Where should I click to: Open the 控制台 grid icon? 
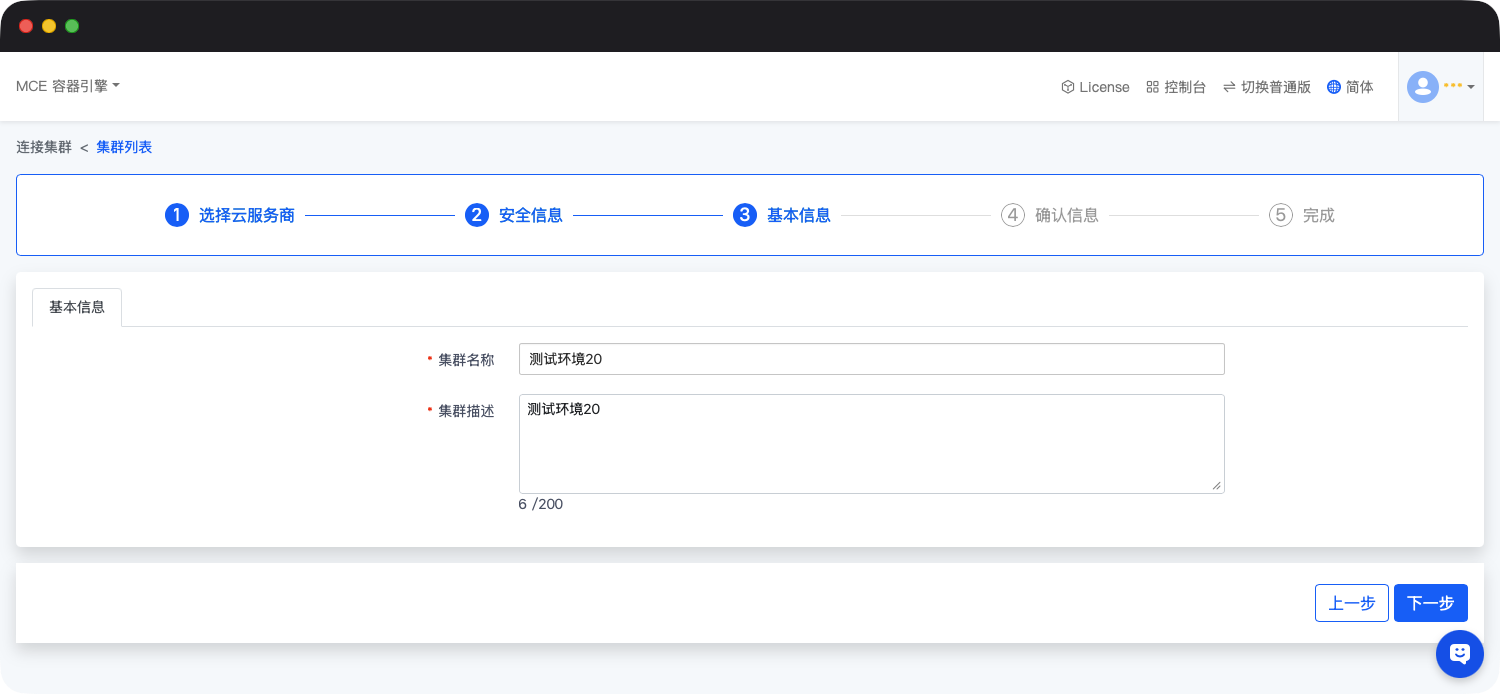pyautogui.click(x=1152, y=87)
